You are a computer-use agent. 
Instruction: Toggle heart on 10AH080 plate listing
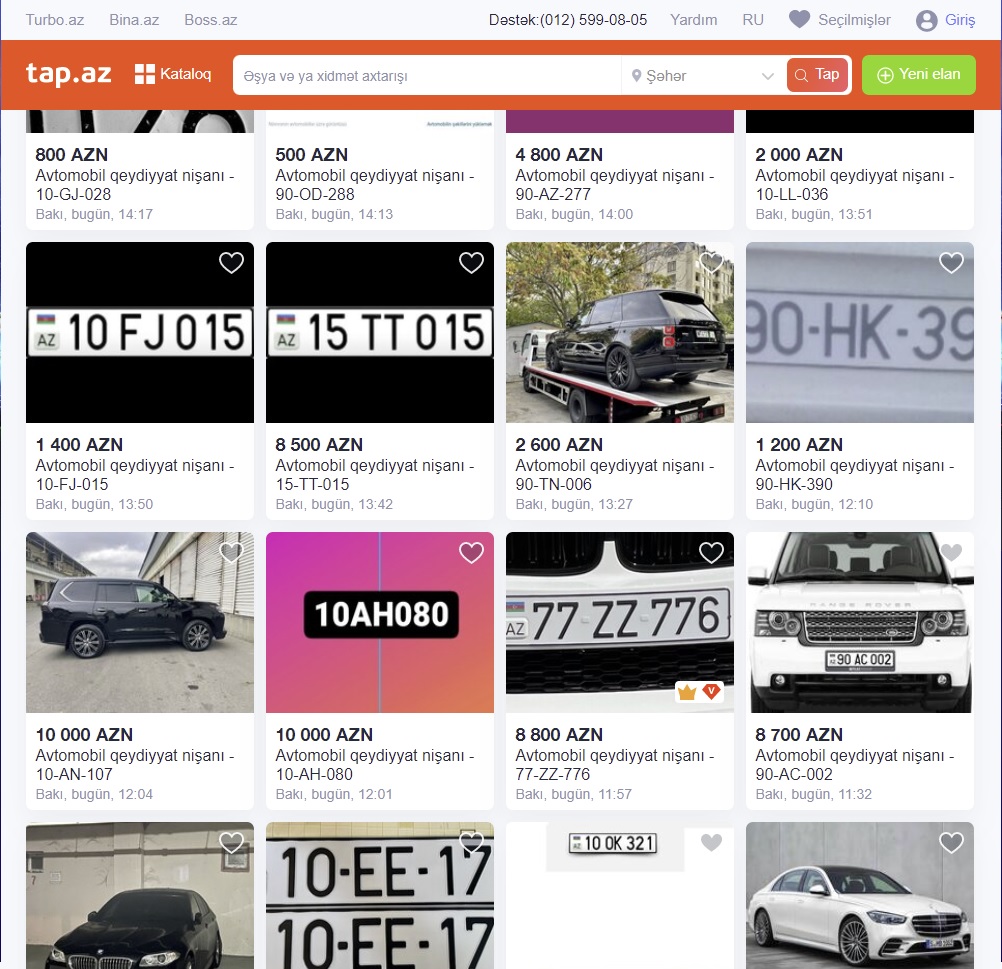point(471,553)
